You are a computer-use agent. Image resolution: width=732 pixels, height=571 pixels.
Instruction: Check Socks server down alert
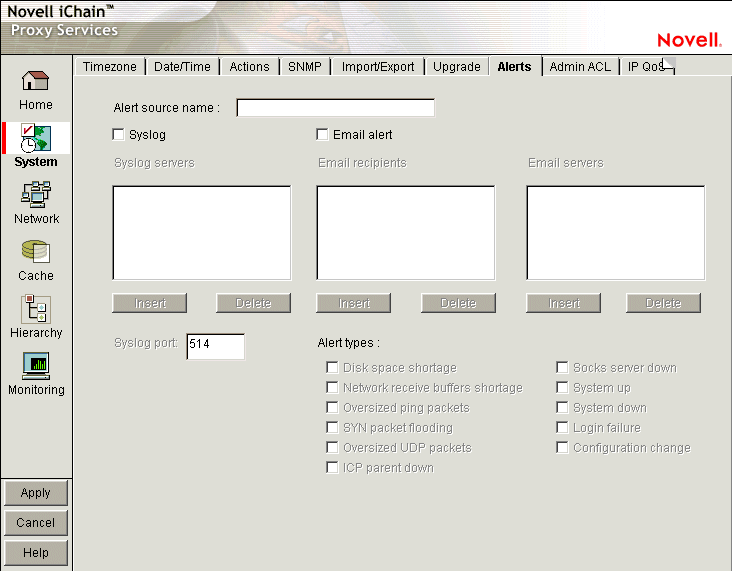click(562, 367)
